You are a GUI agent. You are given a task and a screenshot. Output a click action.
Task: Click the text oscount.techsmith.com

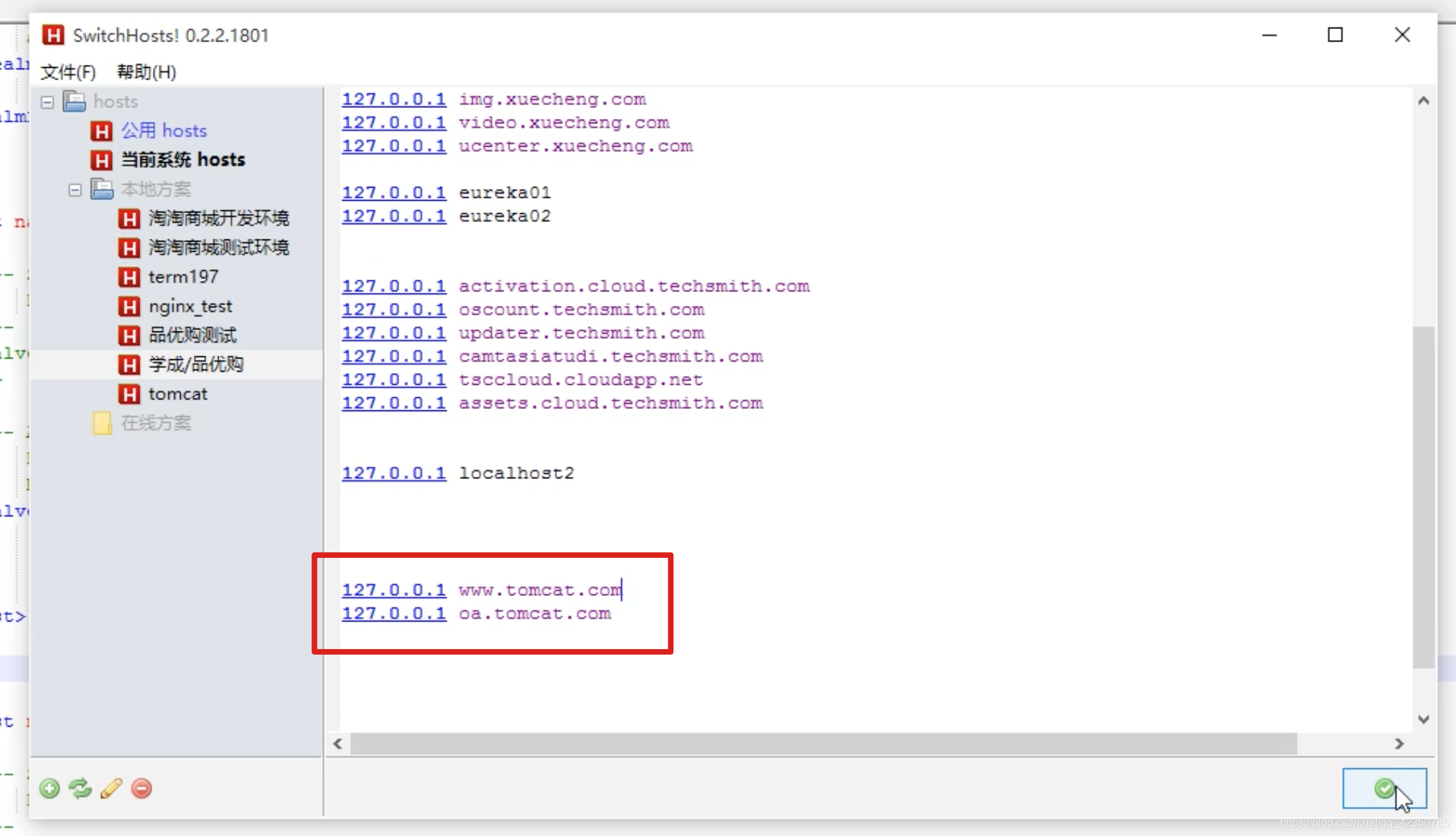581,310
